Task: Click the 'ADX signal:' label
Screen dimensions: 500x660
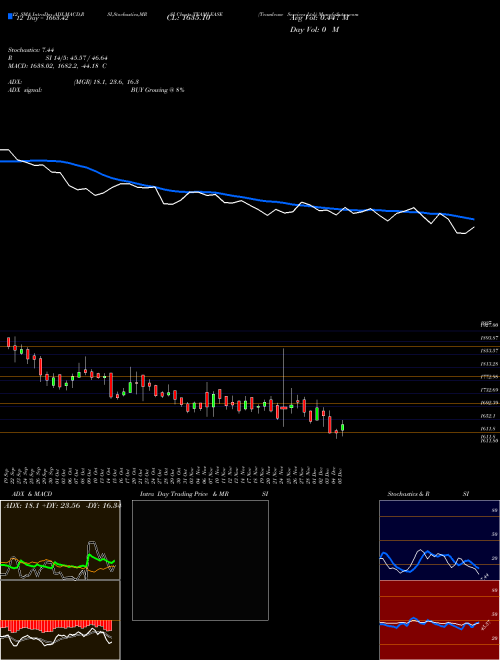Action: pos(25,90)
